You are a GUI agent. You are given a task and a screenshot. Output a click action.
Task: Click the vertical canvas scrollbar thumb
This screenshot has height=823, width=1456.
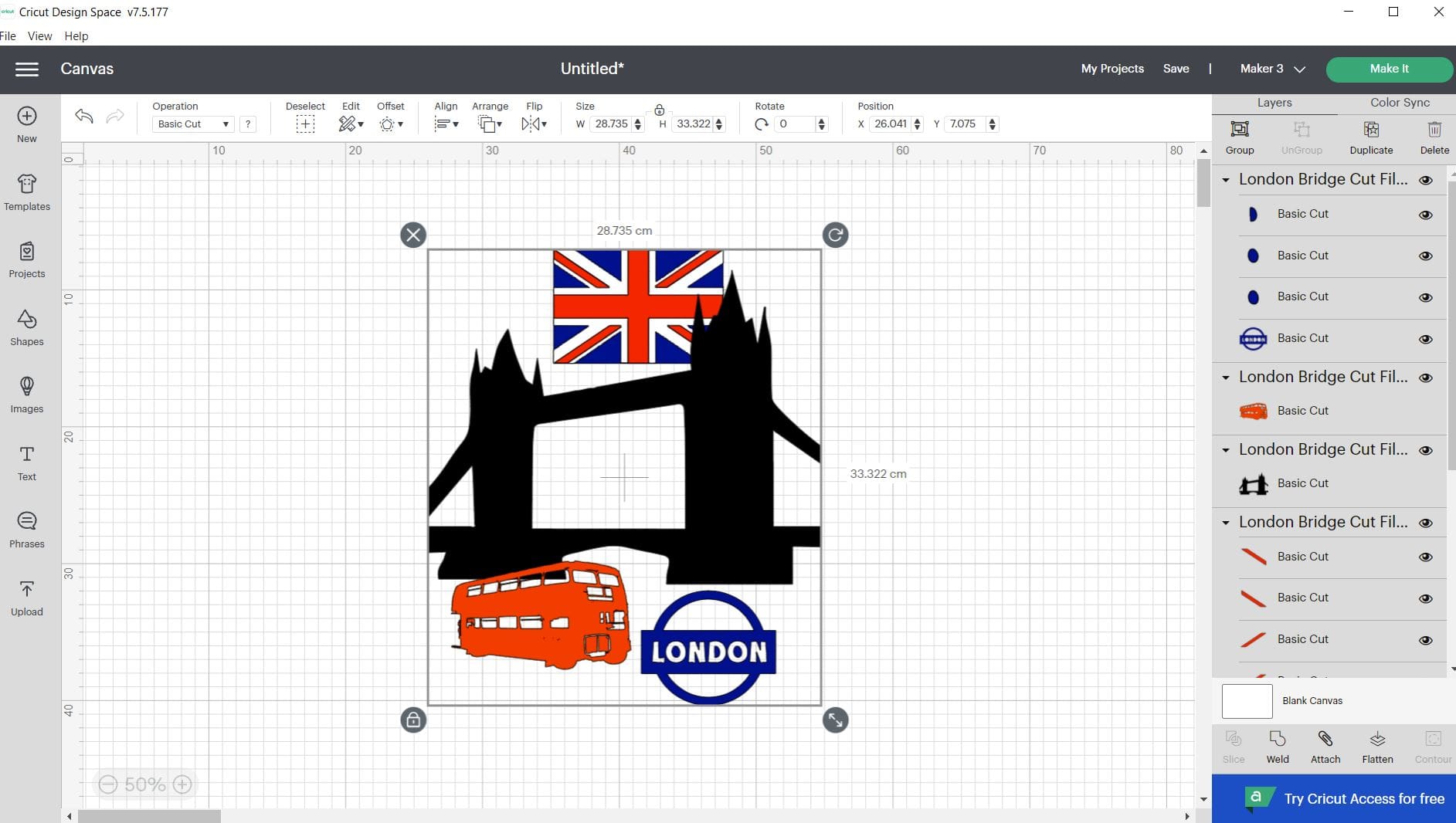click(1203, 182)
